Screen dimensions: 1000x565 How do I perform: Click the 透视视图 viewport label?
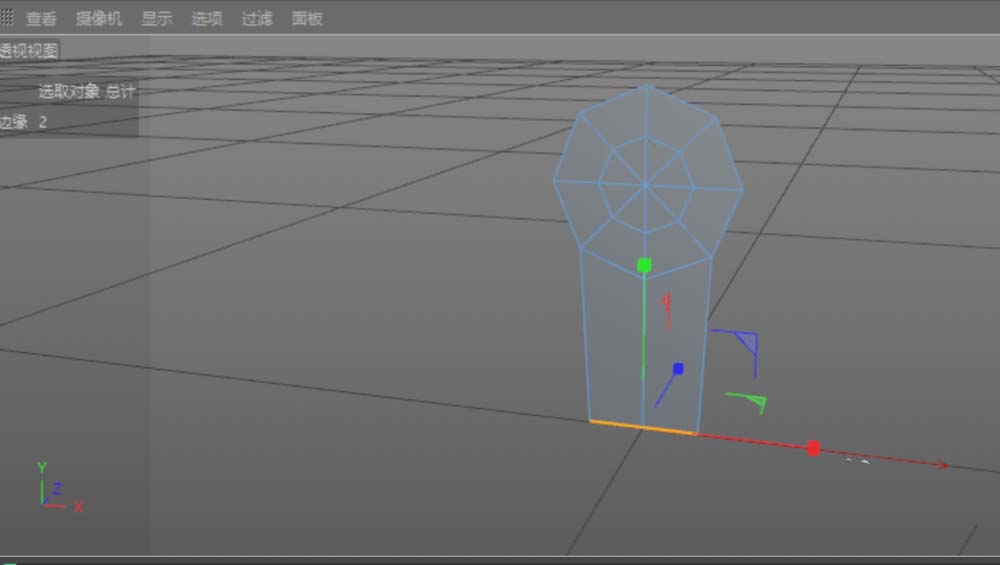pos(29,51)
